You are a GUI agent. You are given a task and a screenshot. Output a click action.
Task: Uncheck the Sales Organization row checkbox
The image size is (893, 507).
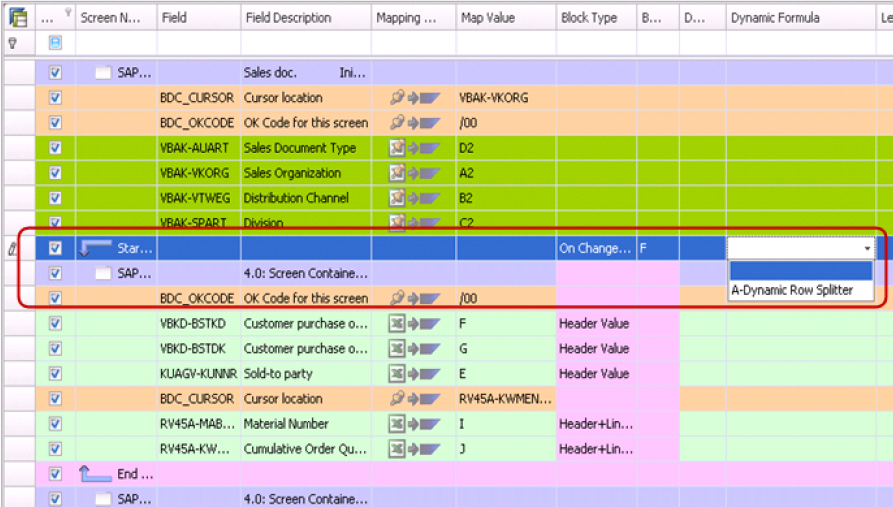(x=55, y=173)
